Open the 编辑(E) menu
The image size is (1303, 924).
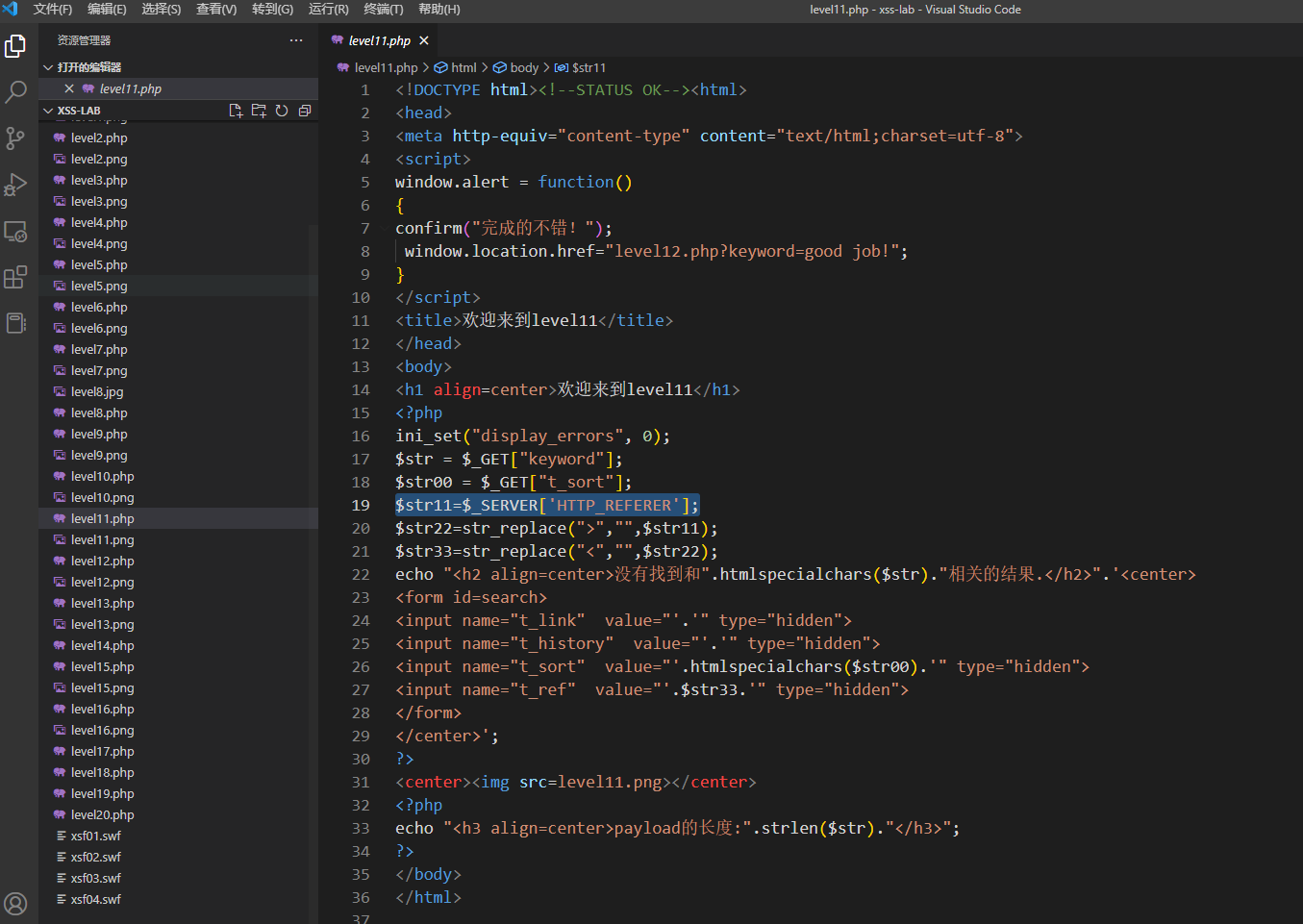coord(107,9)
